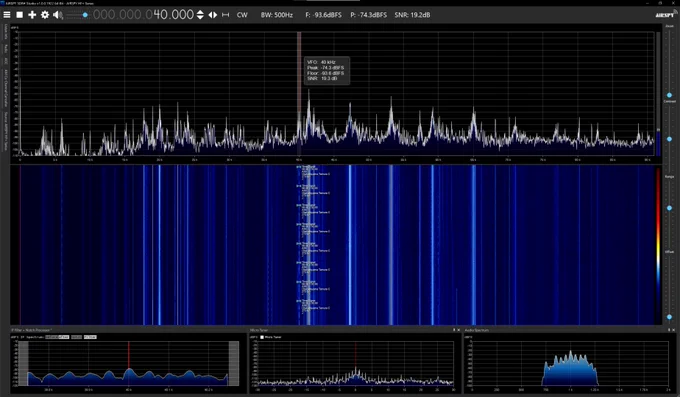Open settings with the gear icon
Image resolution: width=680 pixels, height=397 pixels.
coord(45,15)
